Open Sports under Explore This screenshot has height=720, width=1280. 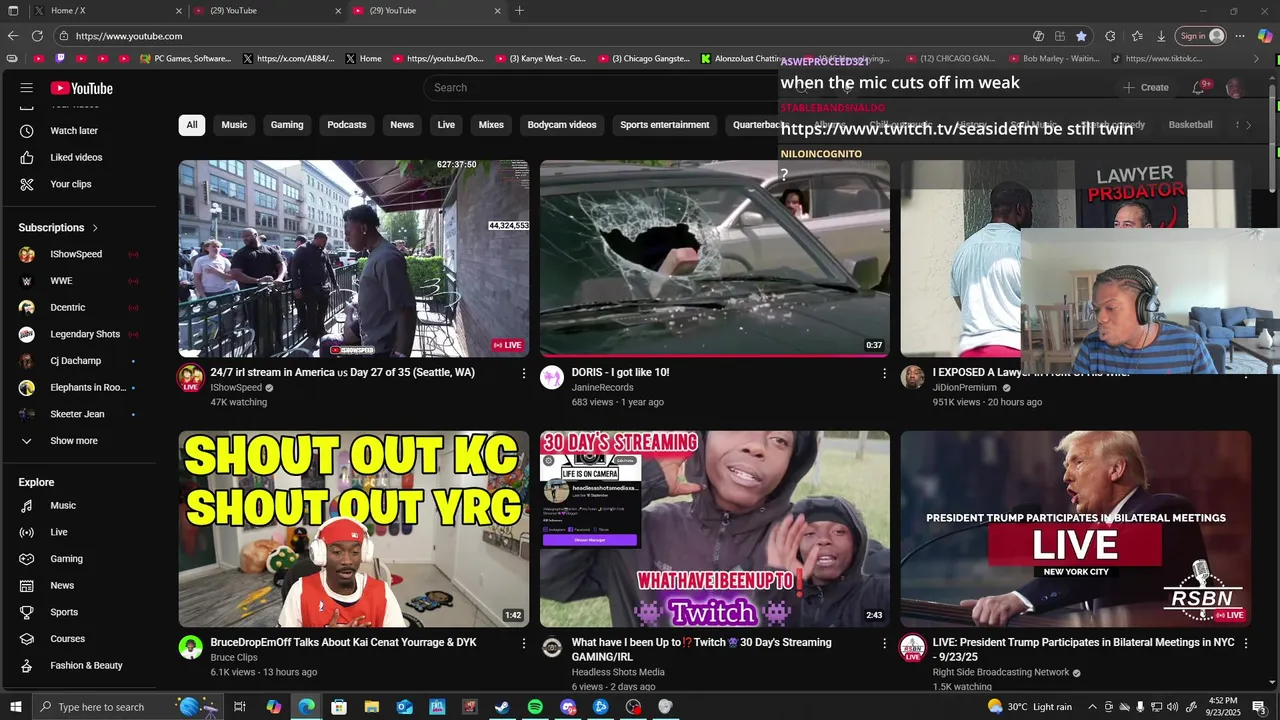point(64,612)
